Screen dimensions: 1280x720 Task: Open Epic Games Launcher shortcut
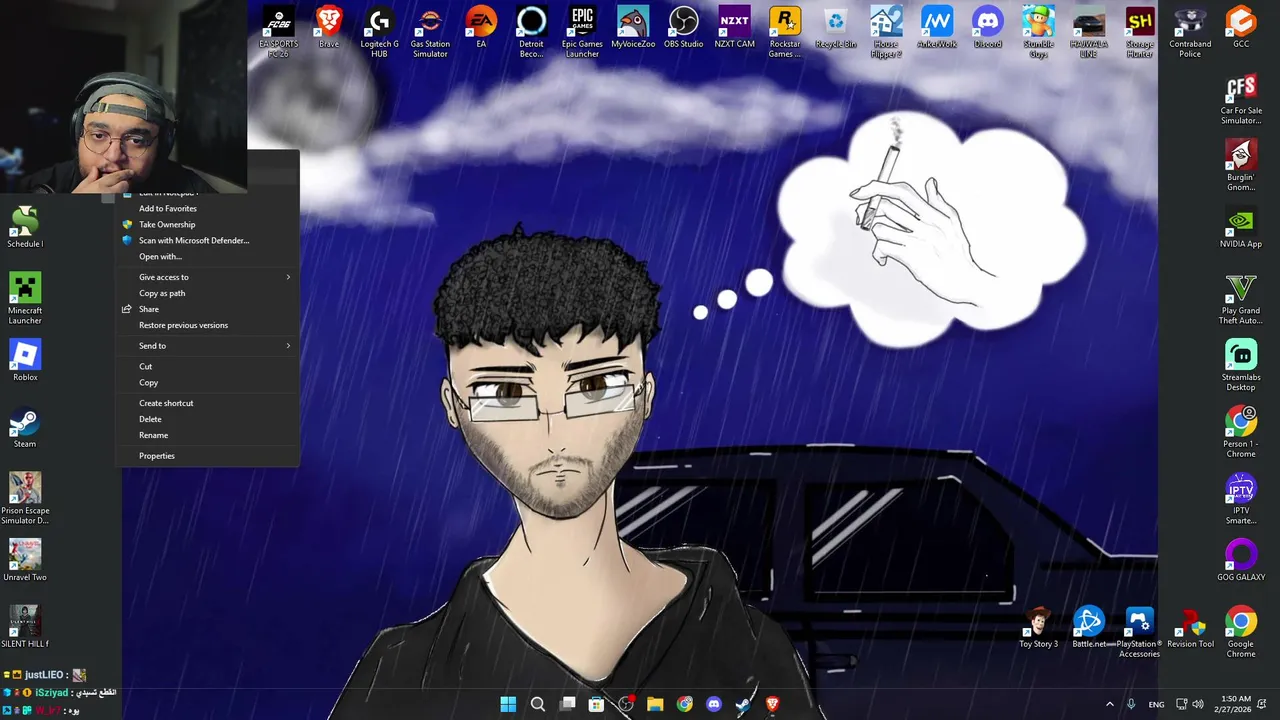[x=582, y=32]
